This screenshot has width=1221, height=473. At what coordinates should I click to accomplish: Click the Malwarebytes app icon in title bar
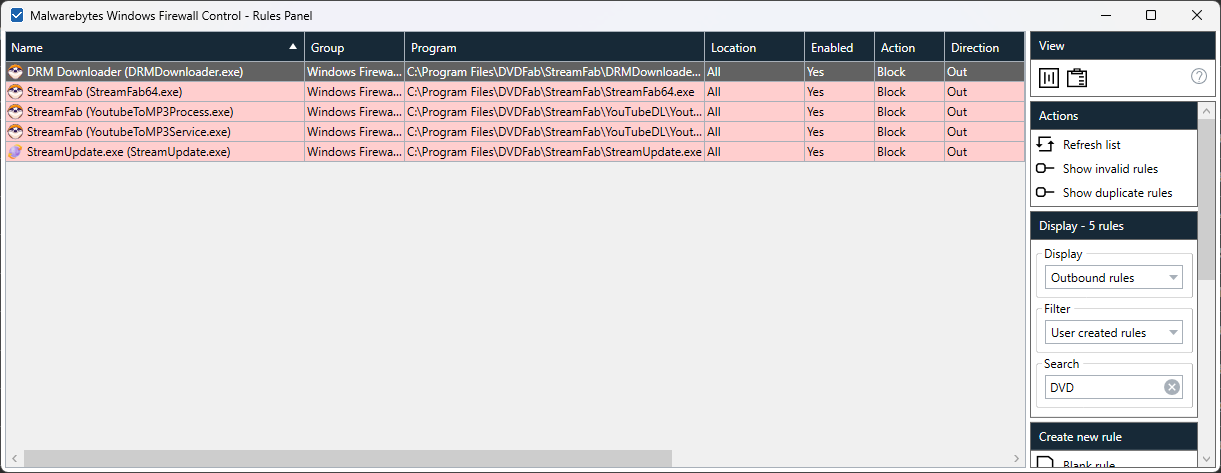click(17, 15)
